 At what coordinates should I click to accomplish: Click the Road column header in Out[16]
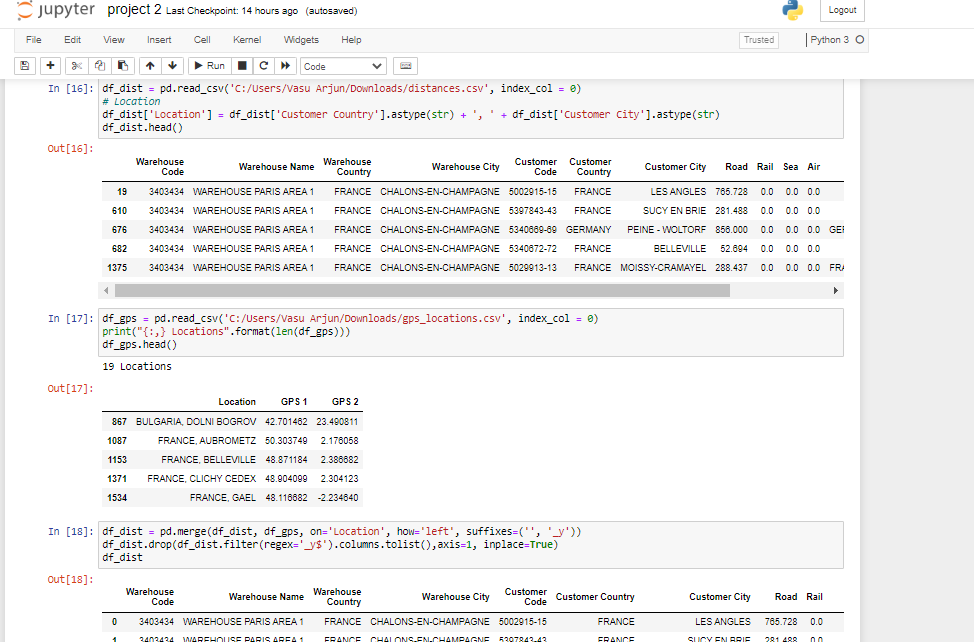(736, 167)
